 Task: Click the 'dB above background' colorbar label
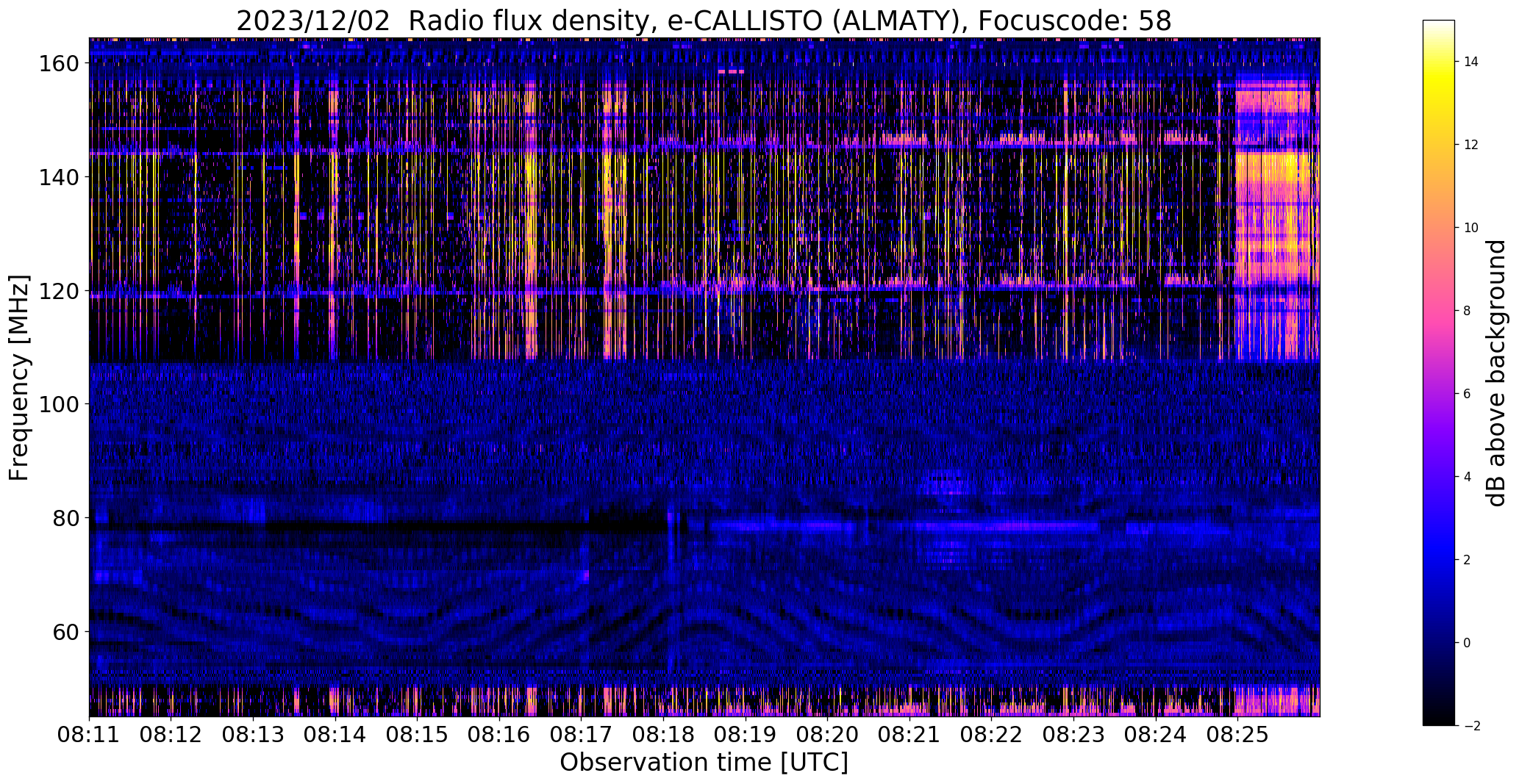click(1496, 373)
